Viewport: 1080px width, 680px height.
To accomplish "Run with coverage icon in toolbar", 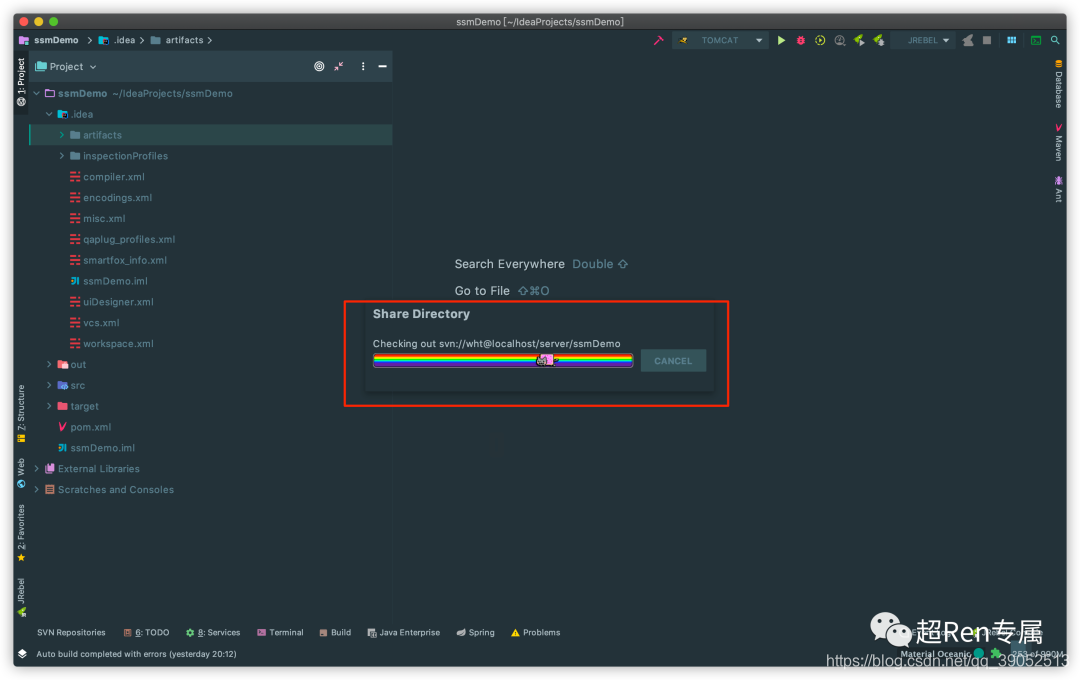I will [x=820, y=41].
